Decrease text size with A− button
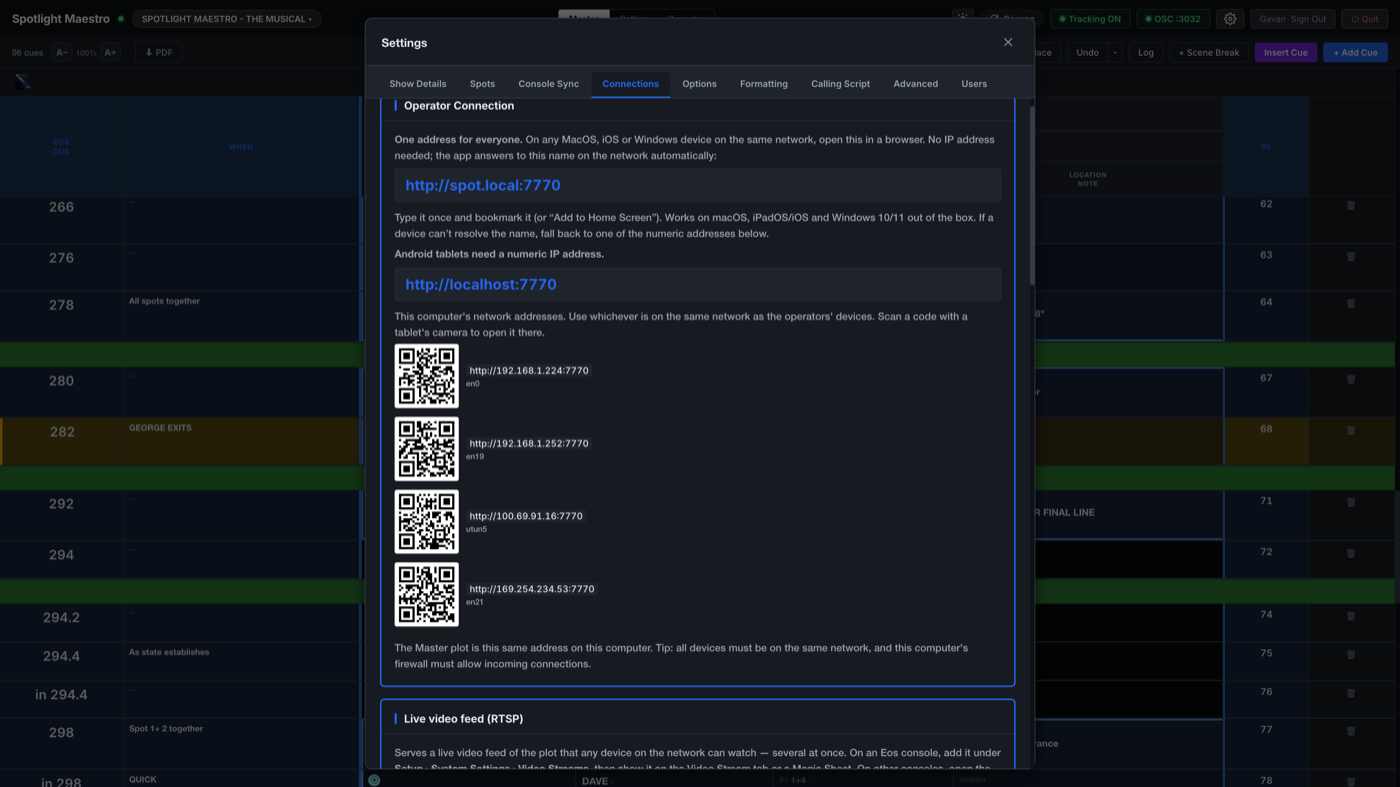This screenshot has width=1400, height=787. (62, 52)
